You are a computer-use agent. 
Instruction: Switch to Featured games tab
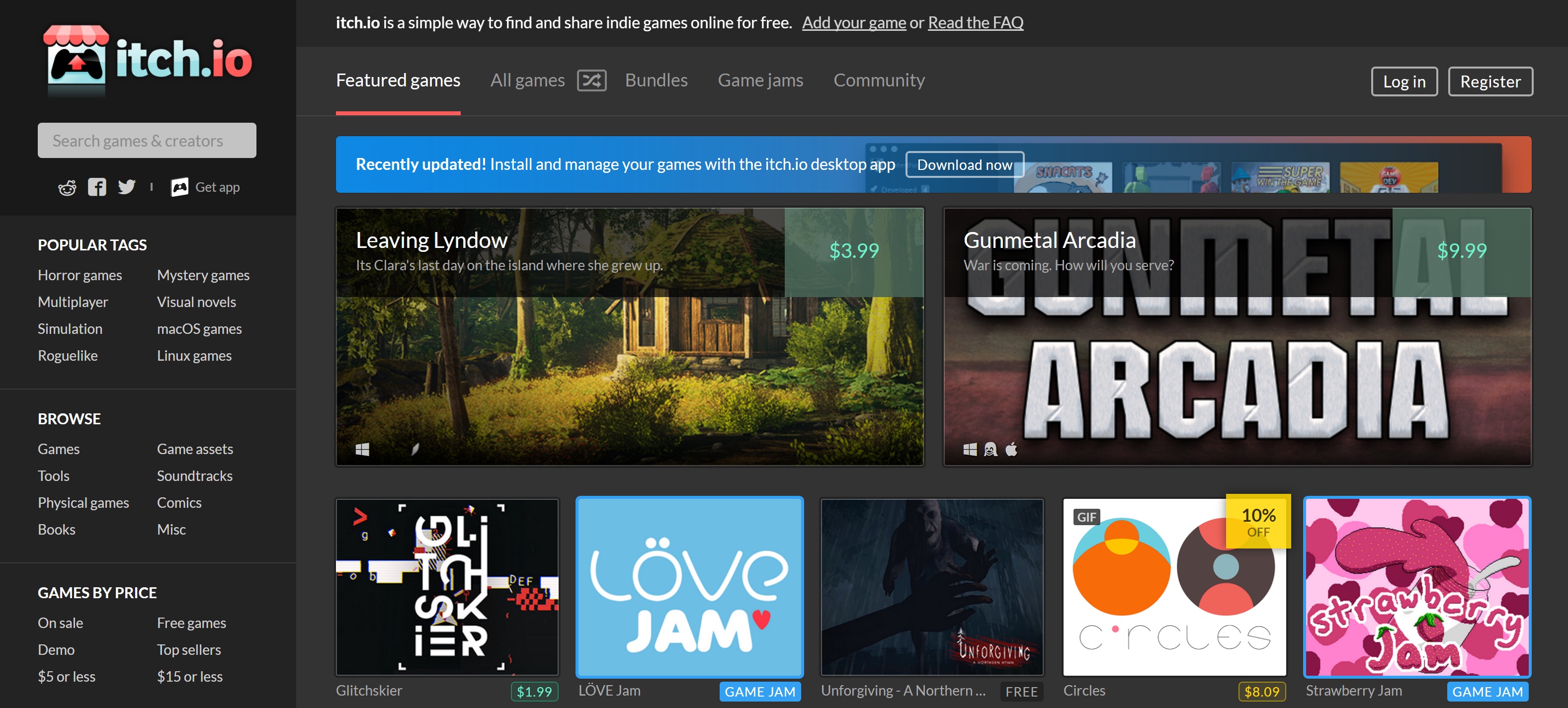[x=398, y=80]
